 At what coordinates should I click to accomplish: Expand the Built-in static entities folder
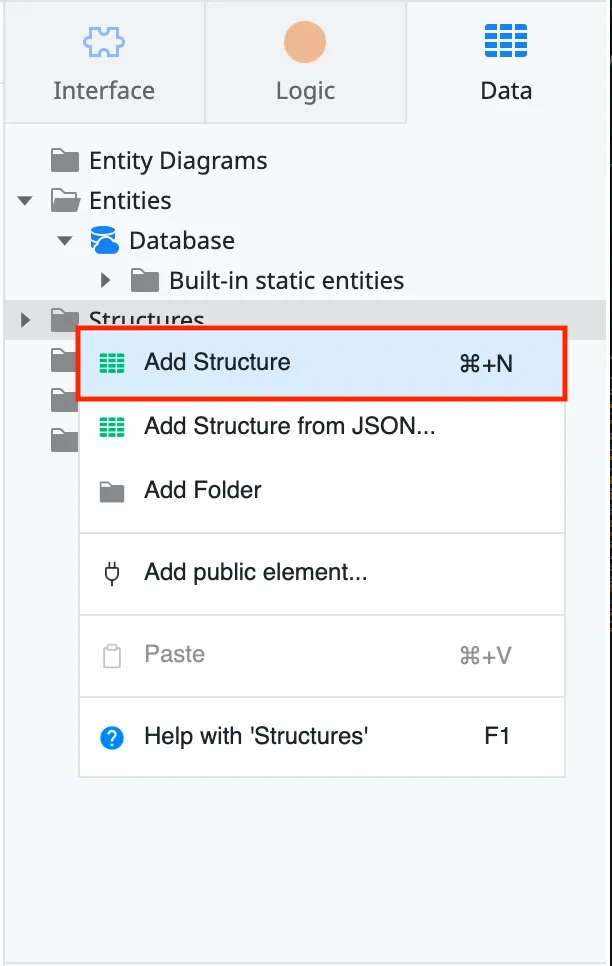(x=107, y=281)
